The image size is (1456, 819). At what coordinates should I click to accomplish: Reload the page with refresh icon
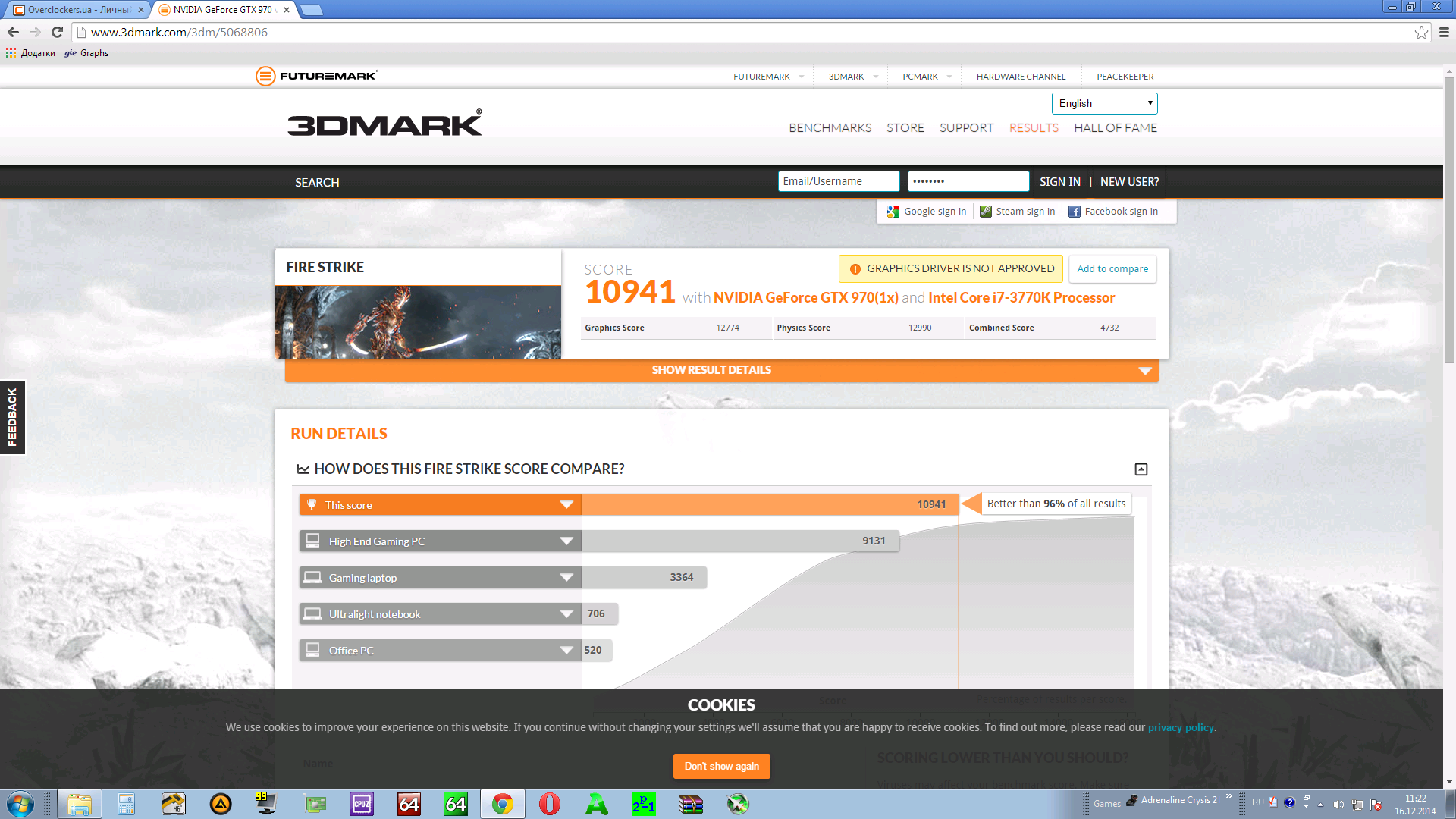(57, 32)
